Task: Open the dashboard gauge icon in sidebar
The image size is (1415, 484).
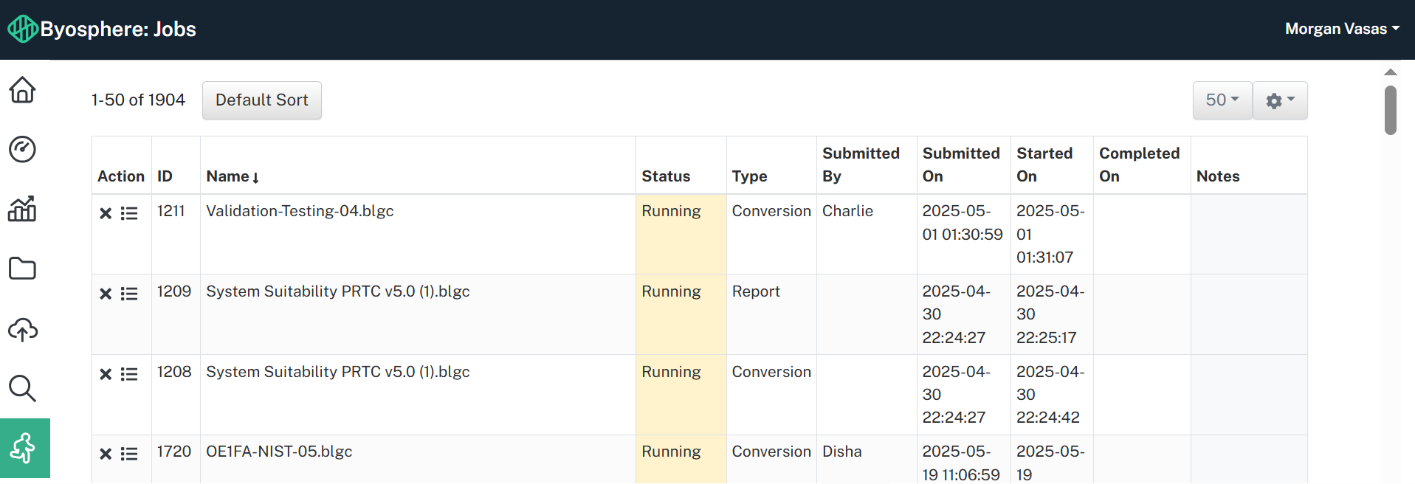Action: [x=22, y=150]
